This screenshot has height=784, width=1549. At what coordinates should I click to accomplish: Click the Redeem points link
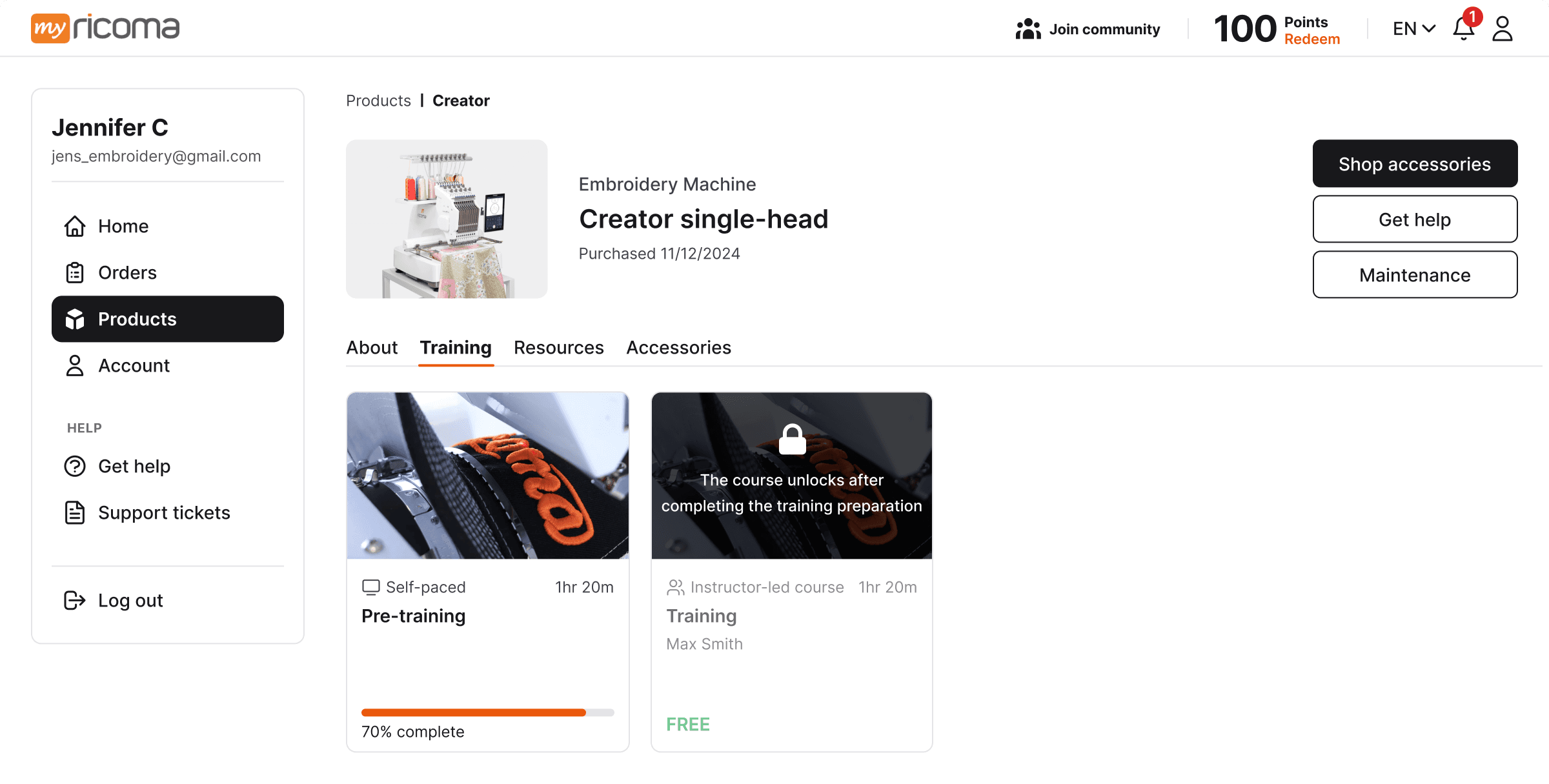coord(1312,39)
